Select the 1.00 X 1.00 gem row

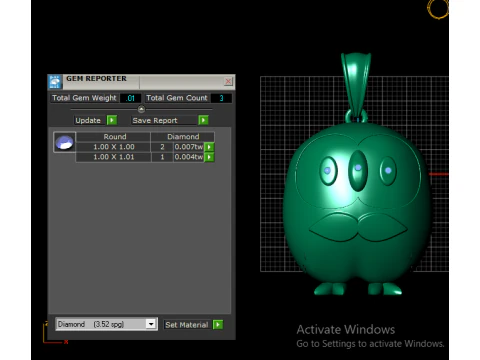point(145,147)
